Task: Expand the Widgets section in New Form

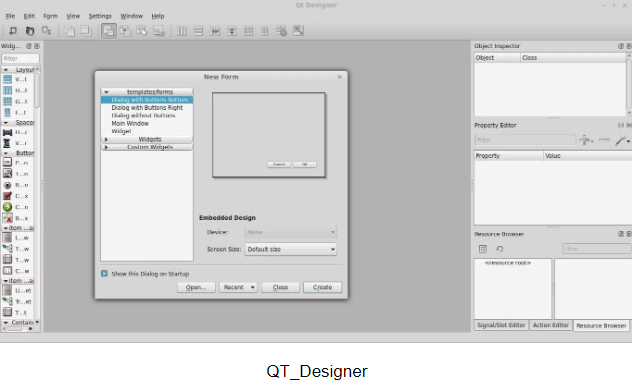Action: click(106, 139)
